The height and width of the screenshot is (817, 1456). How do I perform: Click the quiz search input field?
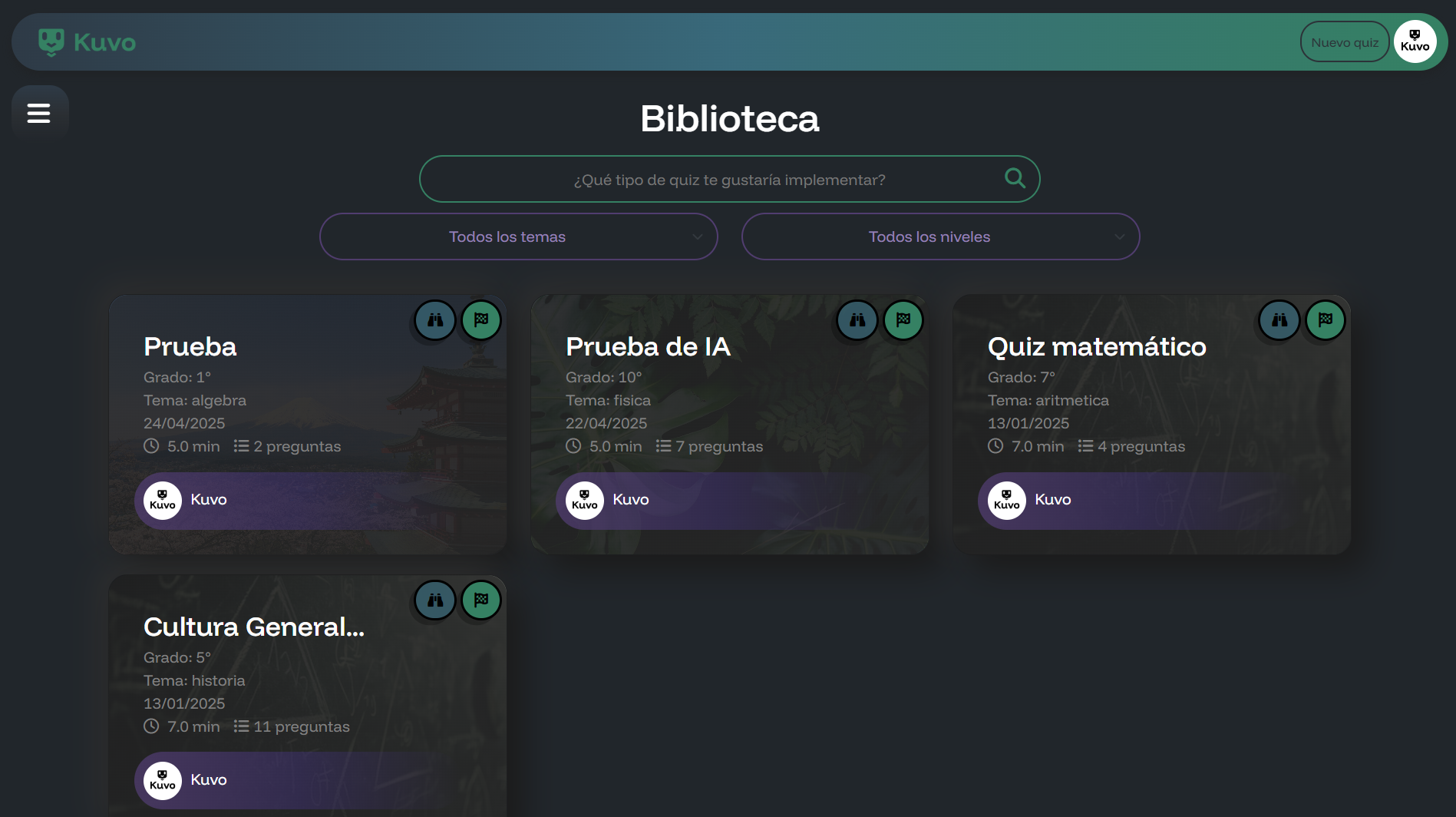coord(729,178)
